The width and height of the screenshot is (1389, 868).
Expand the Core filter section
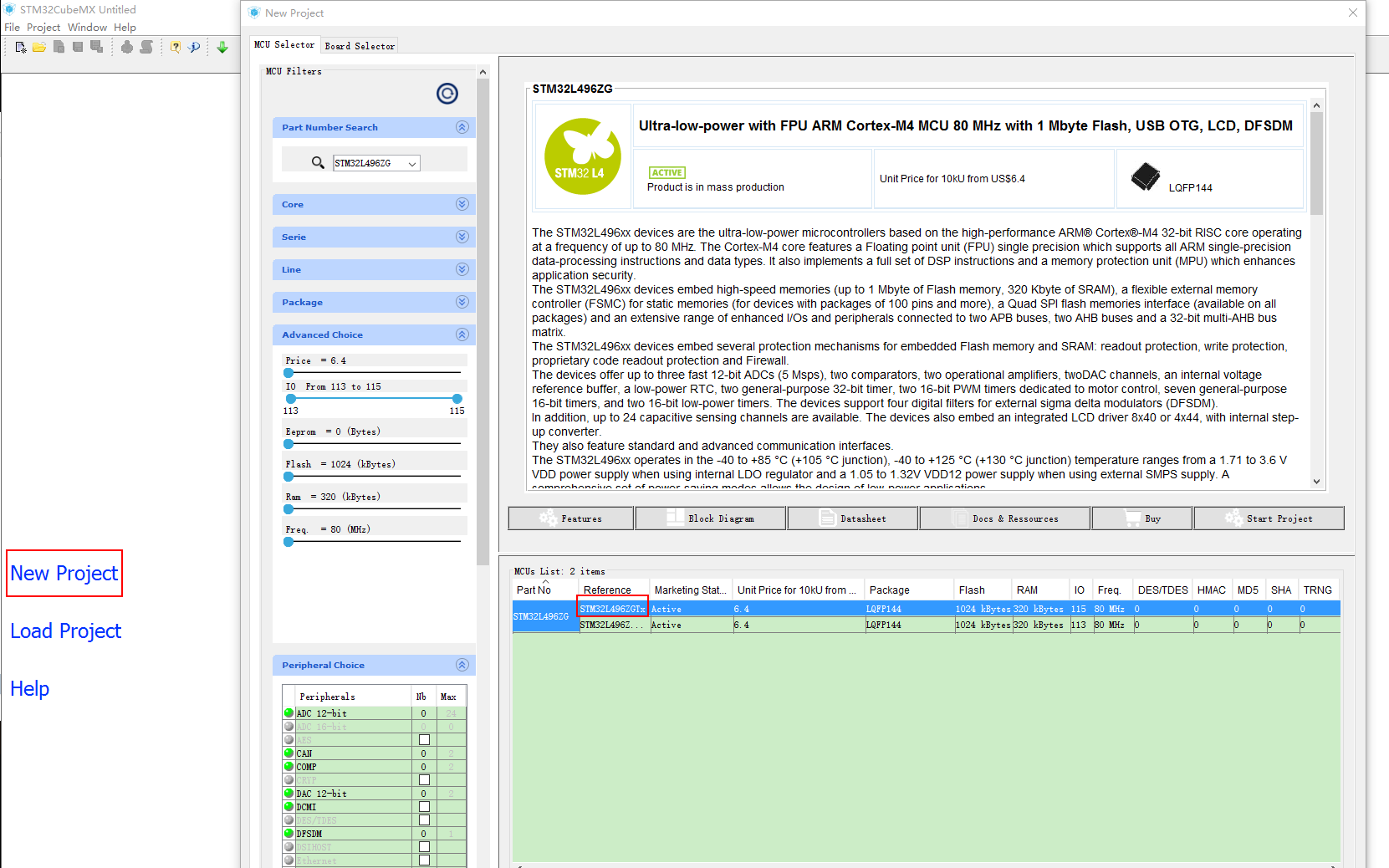click(462, 204)
